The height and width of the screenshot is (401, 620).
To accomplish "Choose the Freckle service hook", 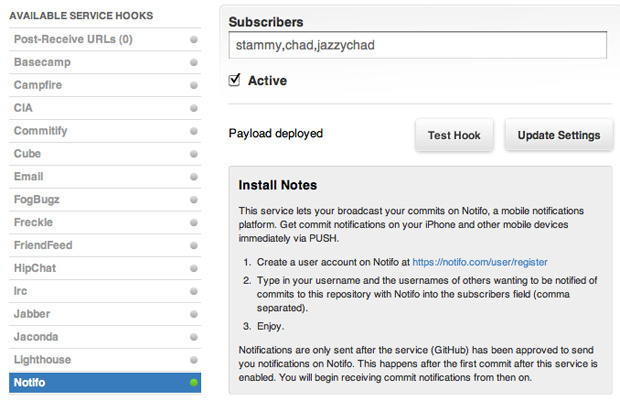I will pos(105,223).
